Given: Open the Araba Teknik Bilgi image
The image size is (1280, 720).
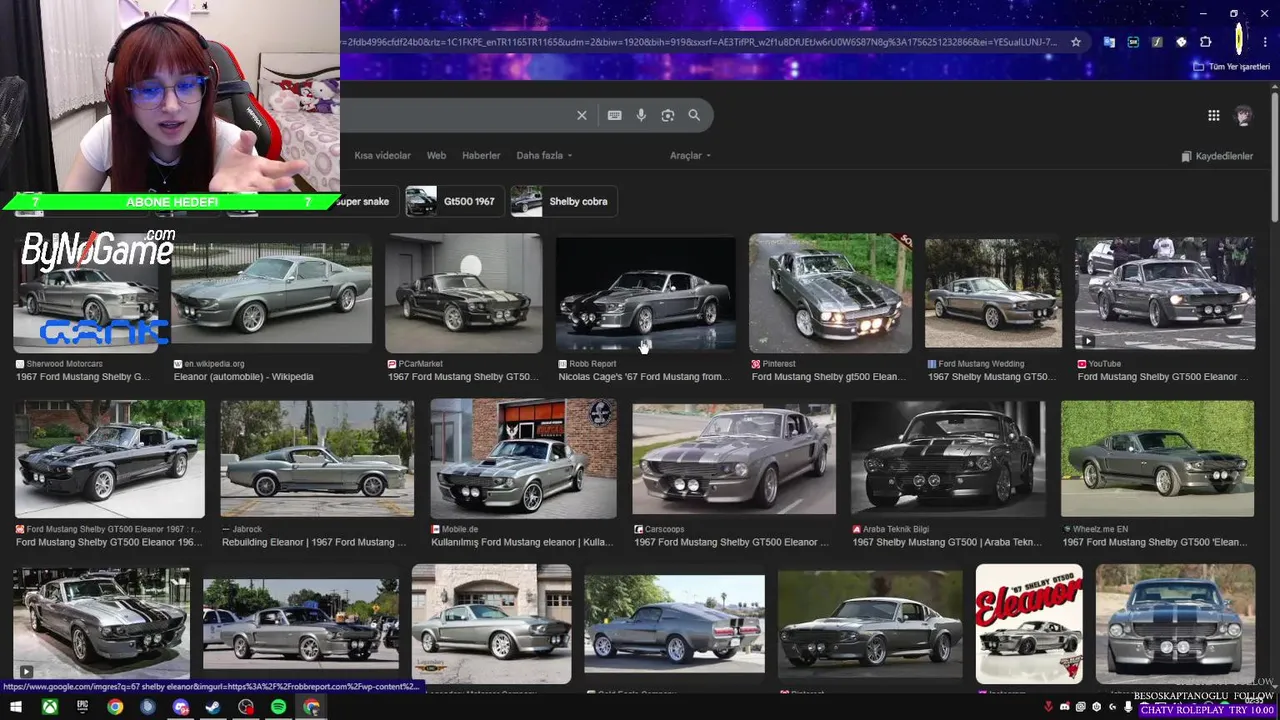Looking at the screenshot, I should (x=948, y=459).
